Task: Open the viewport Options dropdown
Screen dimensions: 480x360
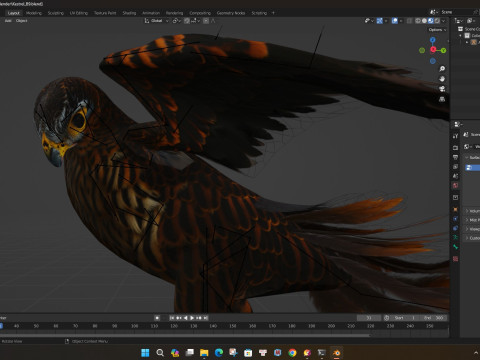Action: coord(437,30)
